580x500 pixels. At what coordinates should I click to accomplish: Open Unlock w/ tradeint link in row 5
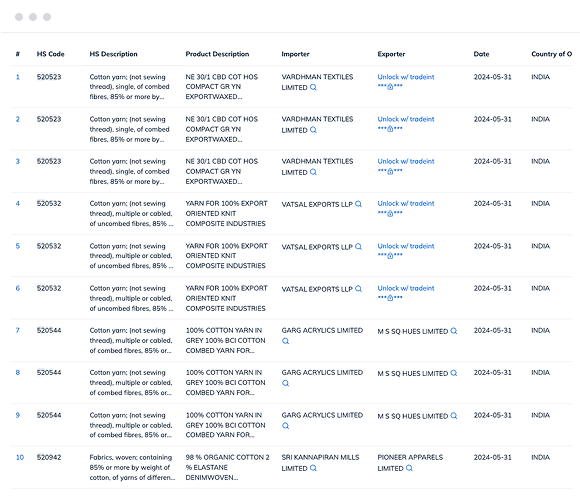pyautogui.click(x=406, y=246)
